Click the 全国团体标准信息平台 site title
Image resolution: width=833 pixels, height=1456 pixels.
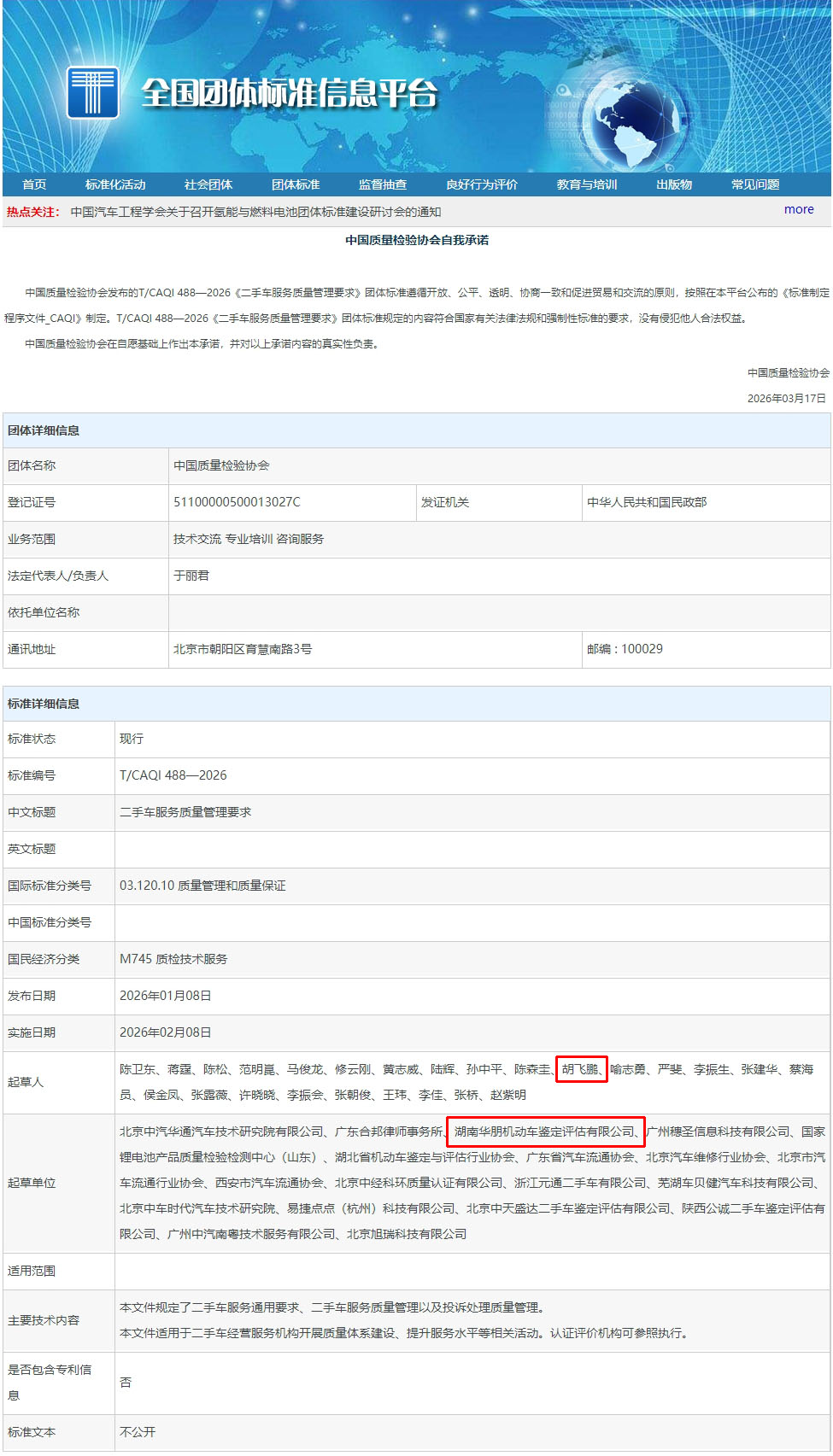289,92
